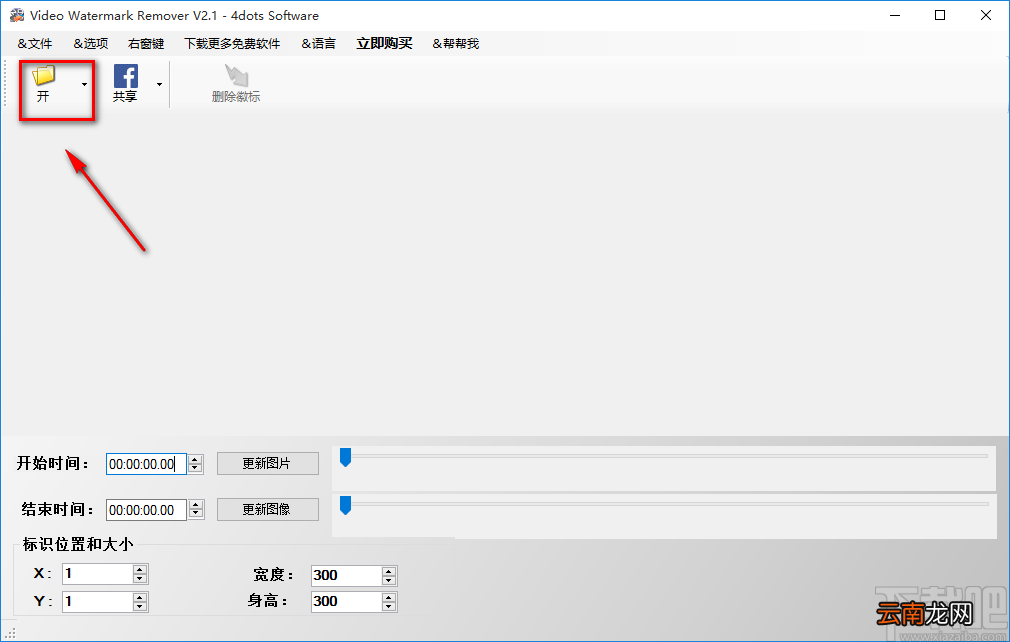
Task: Click the start time (开始时间) input field
Action: (146, 464)
